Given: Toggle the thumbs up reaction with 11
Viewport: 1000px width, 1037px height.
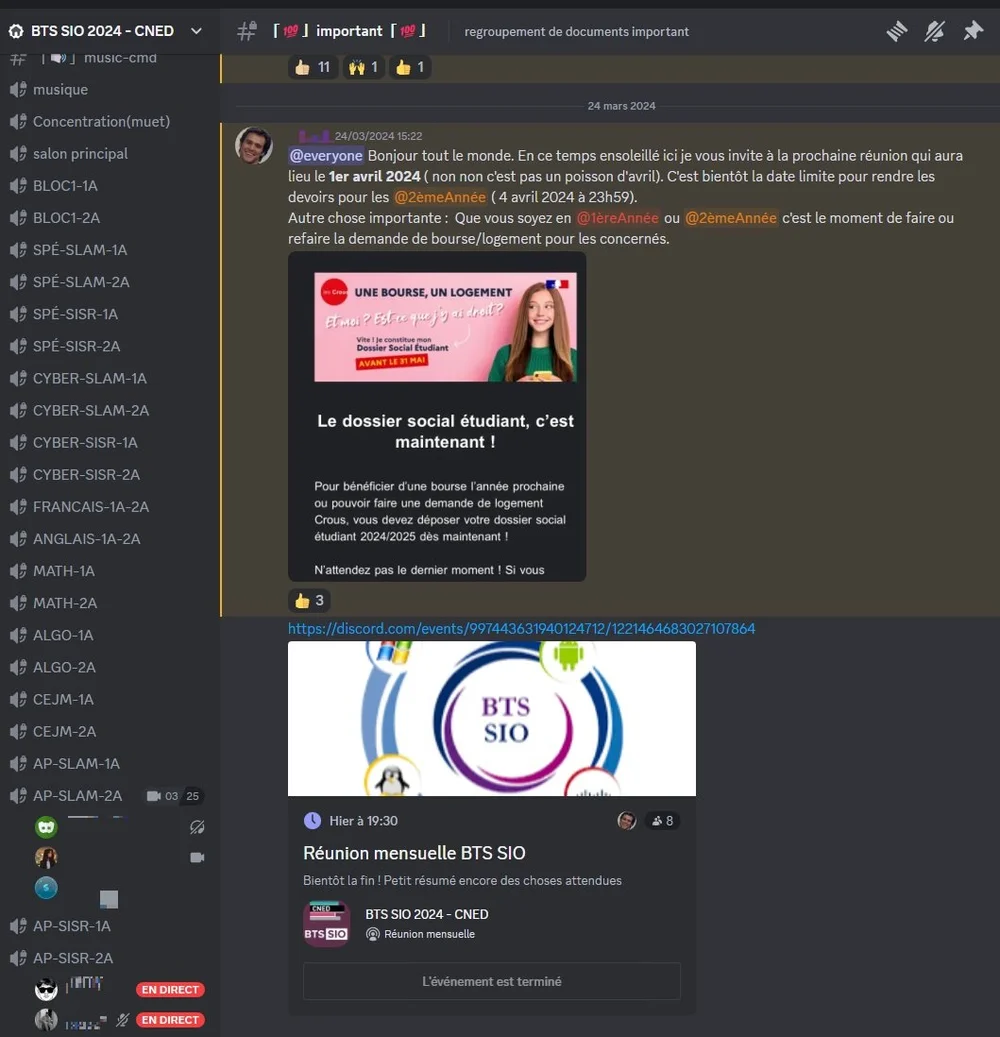Looking at the screenshot, I should pyautogui.click(x=313, y=67).
